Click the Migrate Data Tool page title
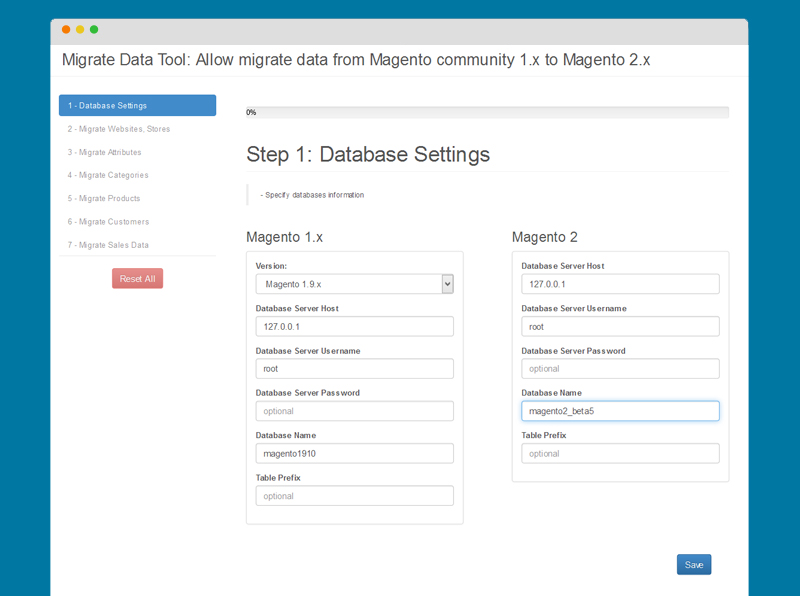Viewport: 800px width, 596px height. tap(356, 60)
